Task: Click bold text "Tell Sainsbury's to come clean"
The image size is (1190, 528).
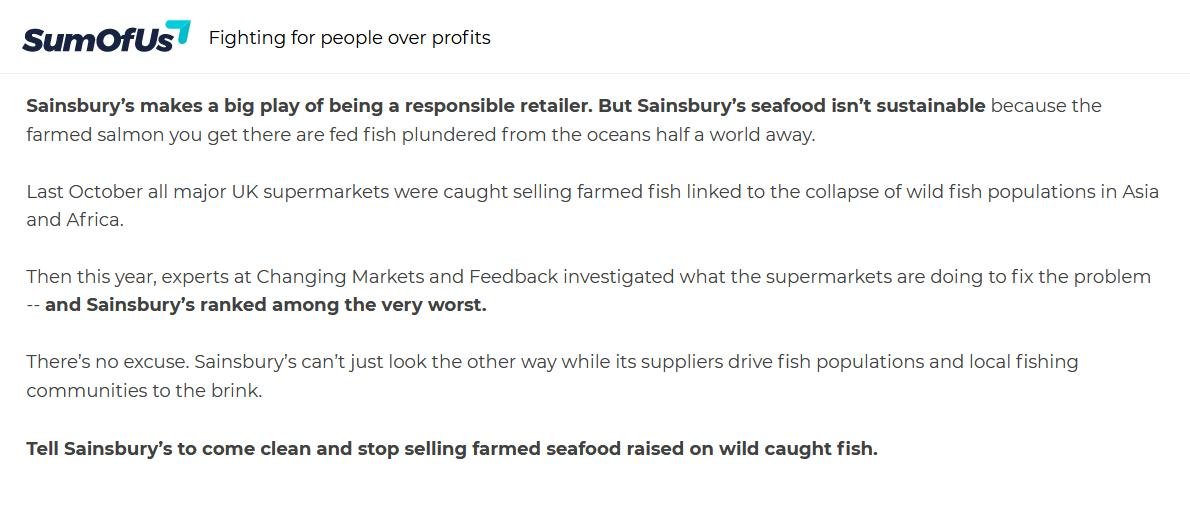Action: (168, 448)
